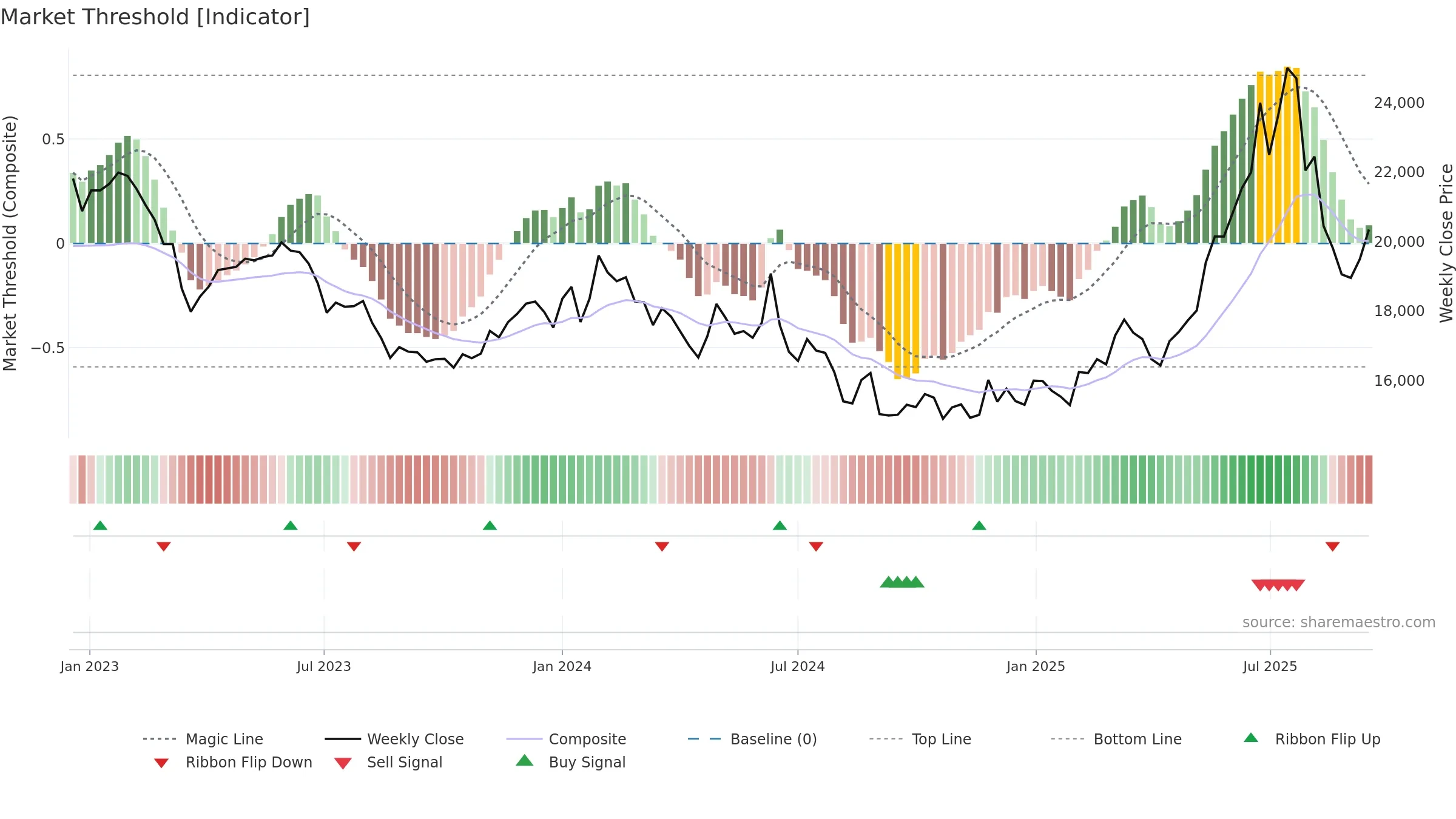Toggle Composite legend entry
Image resolution: width=1456 pixels, height=819 pixels.
[x=566, y=739]
